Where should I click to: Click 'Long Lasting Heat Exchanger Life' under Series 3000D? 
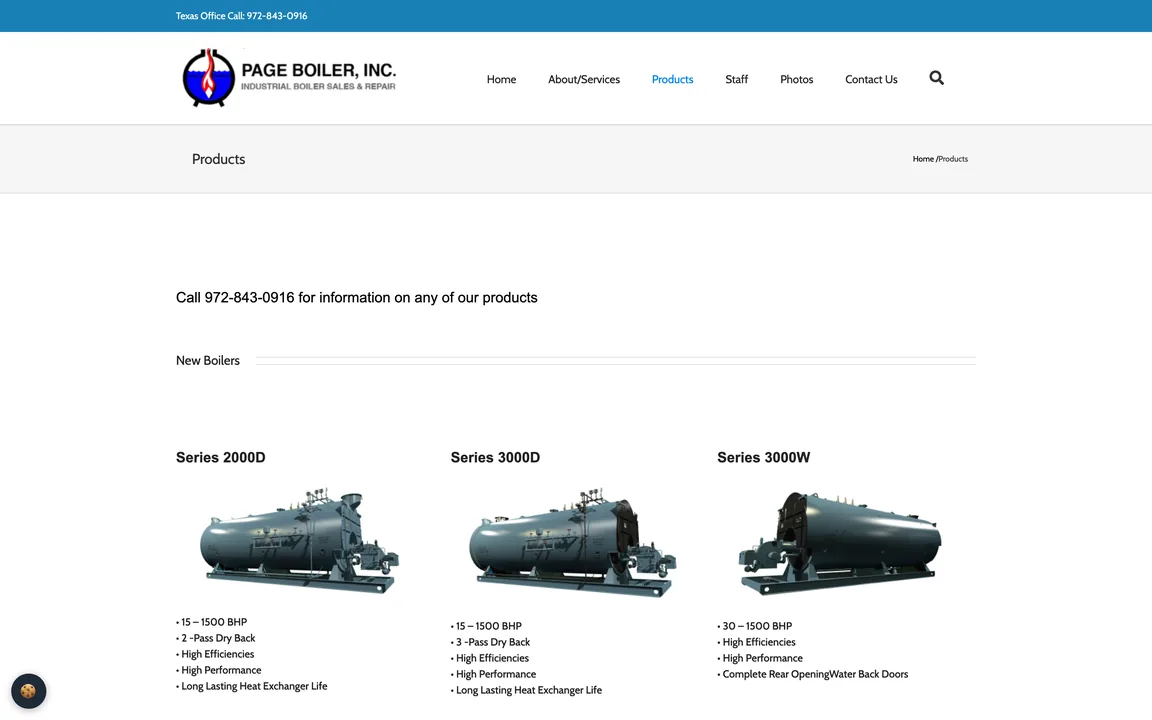pyautogui.click(x=528, y=690)
